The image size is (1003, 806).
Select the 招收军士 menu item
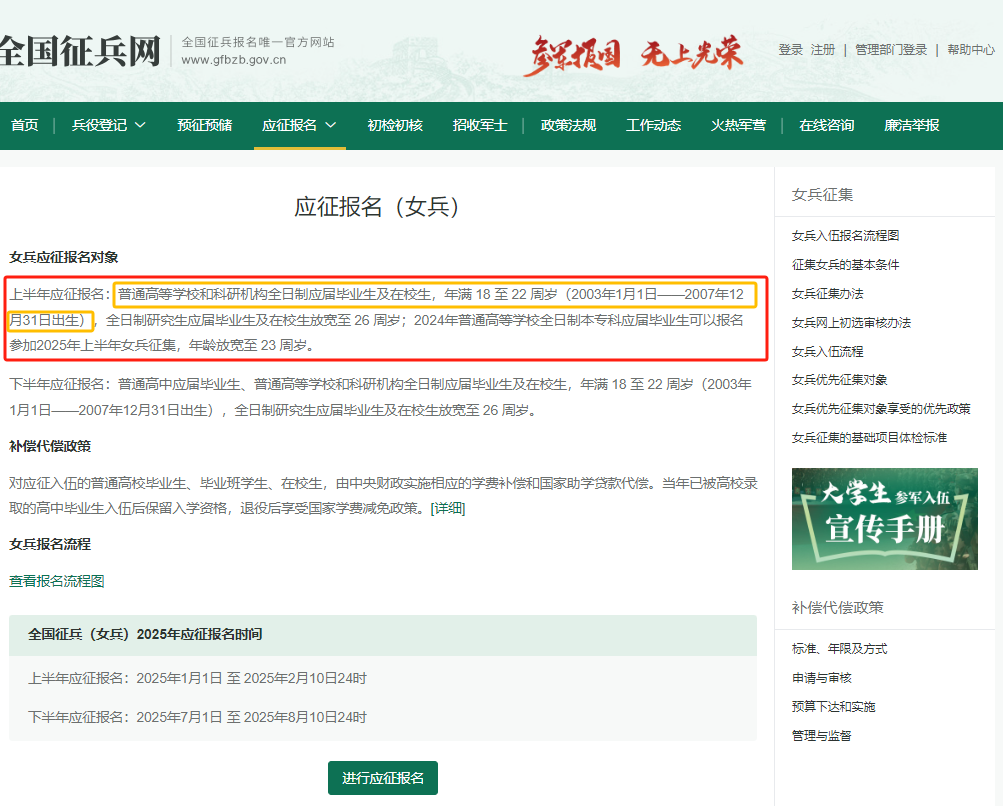481,126
